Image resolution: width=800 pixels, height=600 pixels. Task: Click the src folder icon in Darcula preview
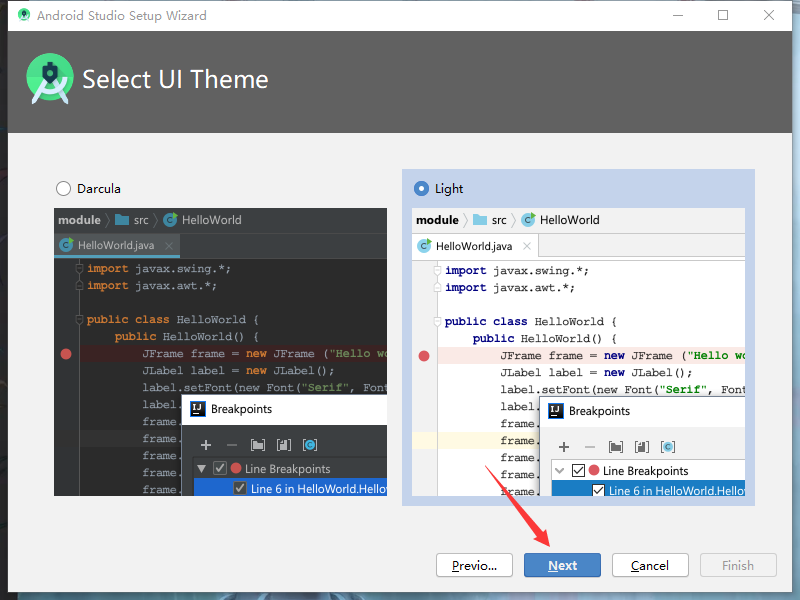click(122, 220)
